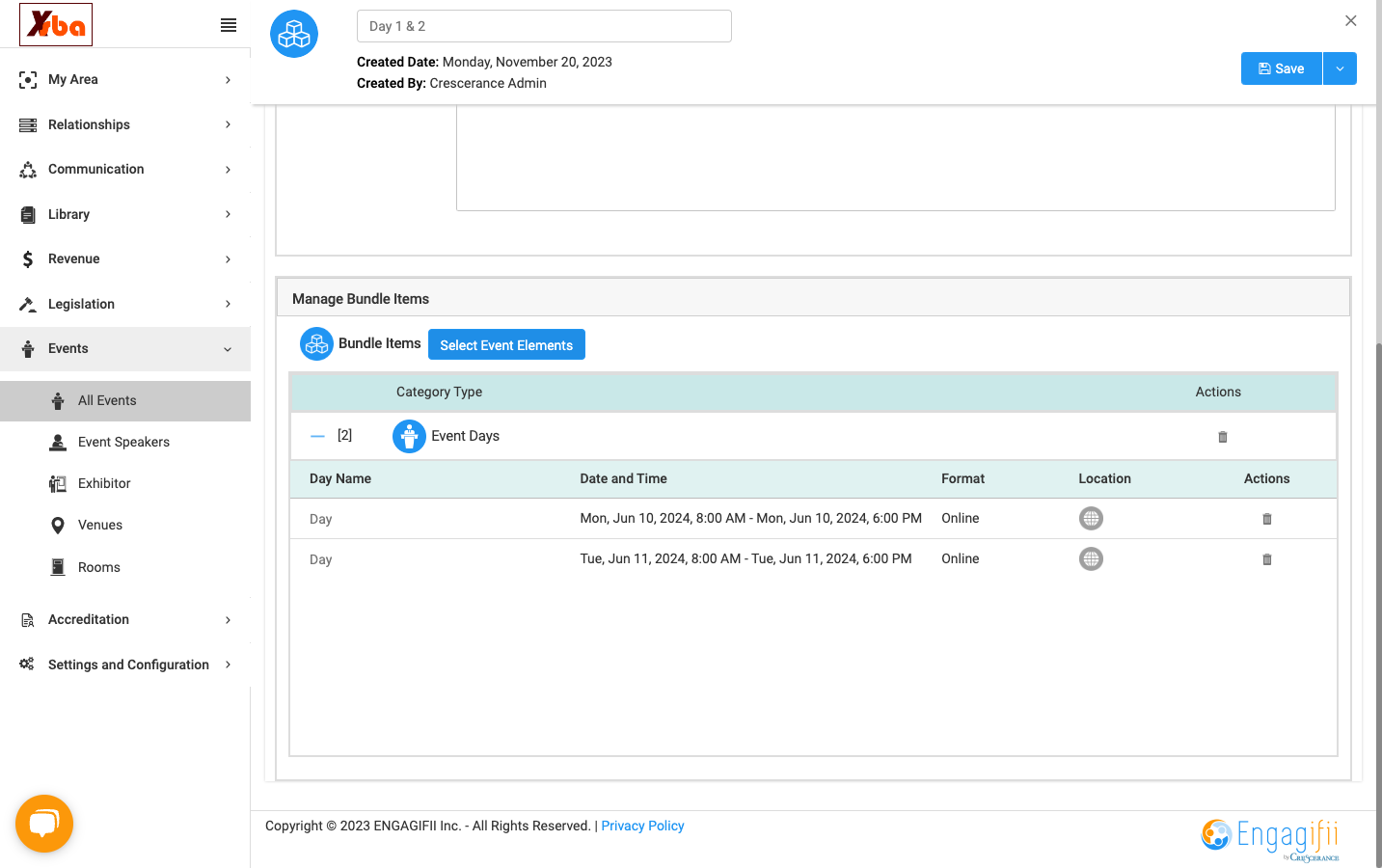Image resolution: width=1382 pixels, height=868 pixels.
Task: Expand the Communication menu
Action: tap(125, 170)
